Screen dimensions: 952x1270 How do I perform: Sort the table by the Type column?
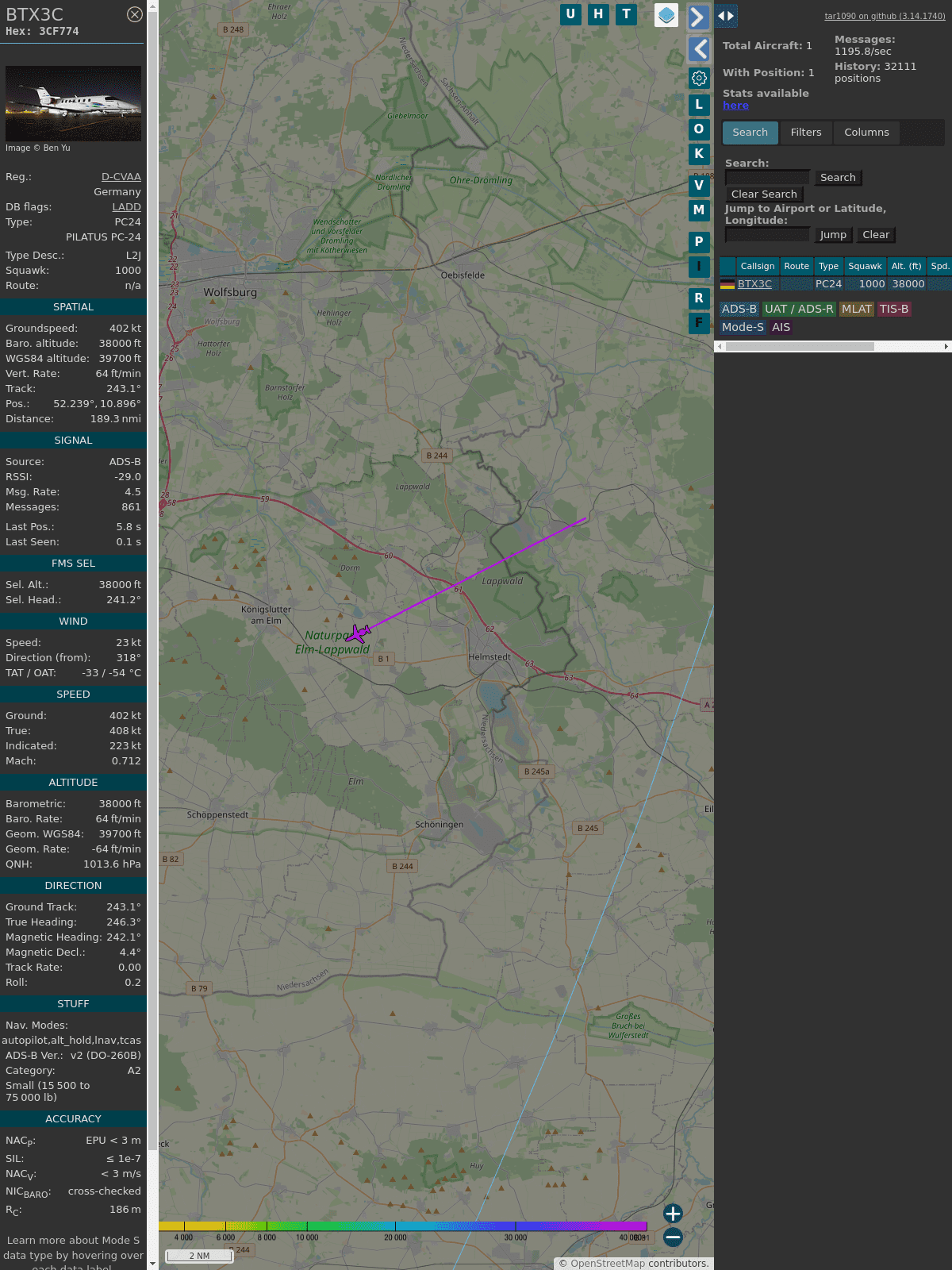click(x=828, y=267)
